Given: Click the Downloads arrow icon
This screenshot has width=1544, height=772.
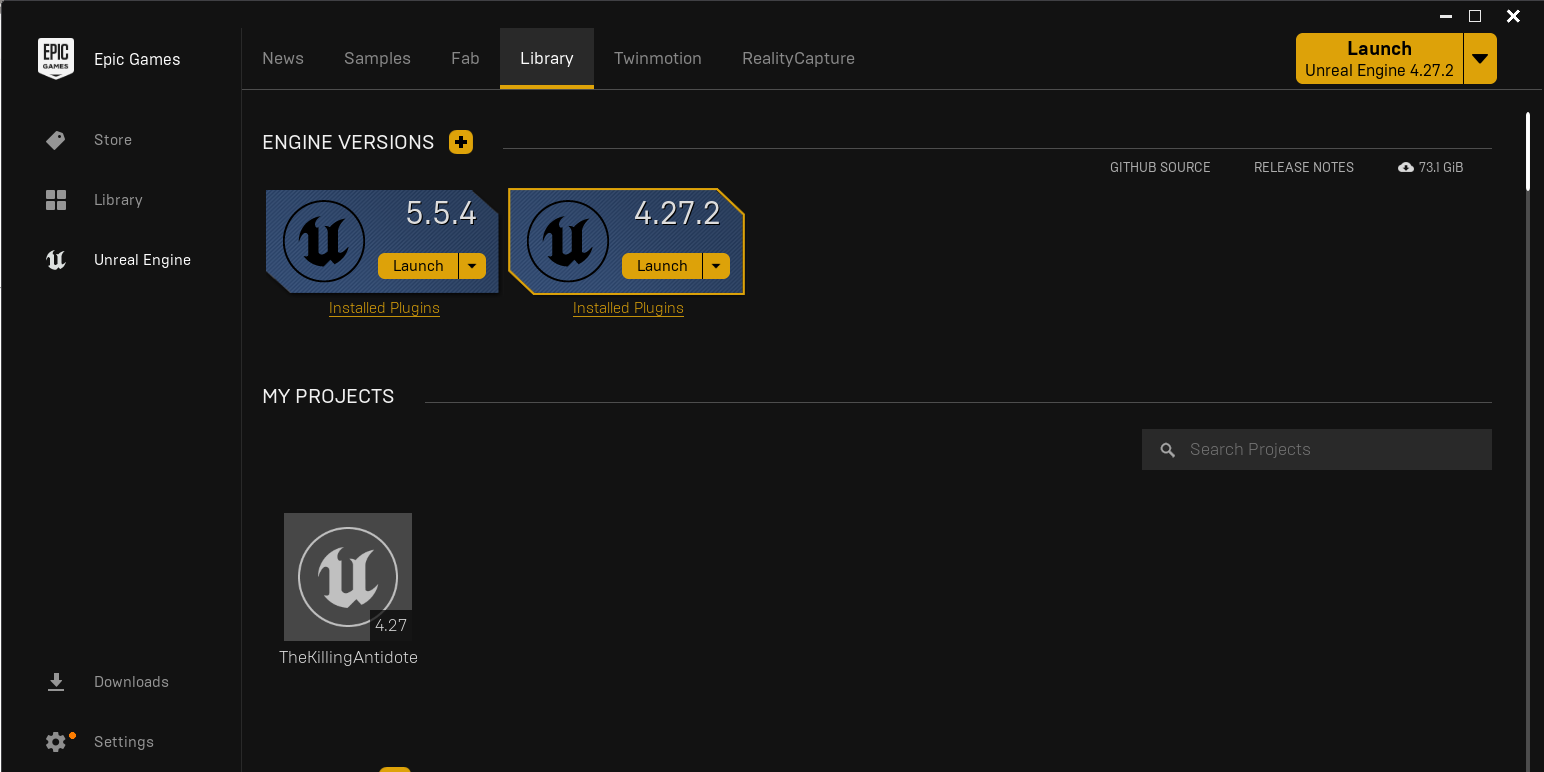Looking at the screenshot, I should (56, 682).
